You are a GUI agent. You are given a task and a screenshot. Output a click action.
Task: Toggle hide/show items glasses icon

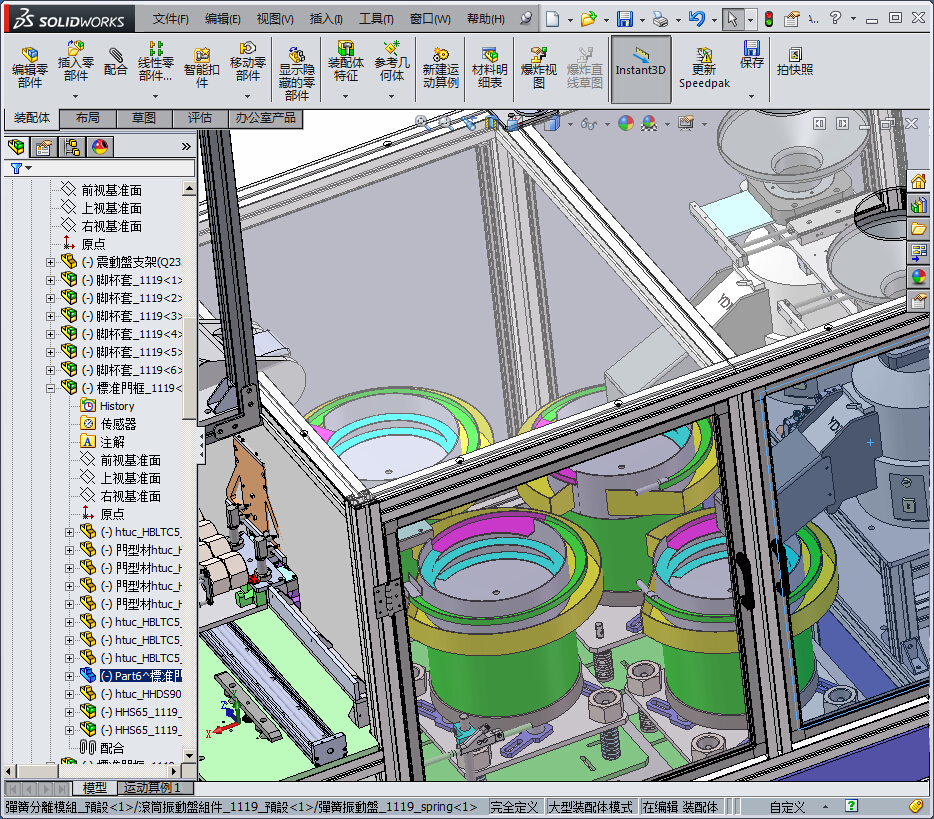pos(589,123)
